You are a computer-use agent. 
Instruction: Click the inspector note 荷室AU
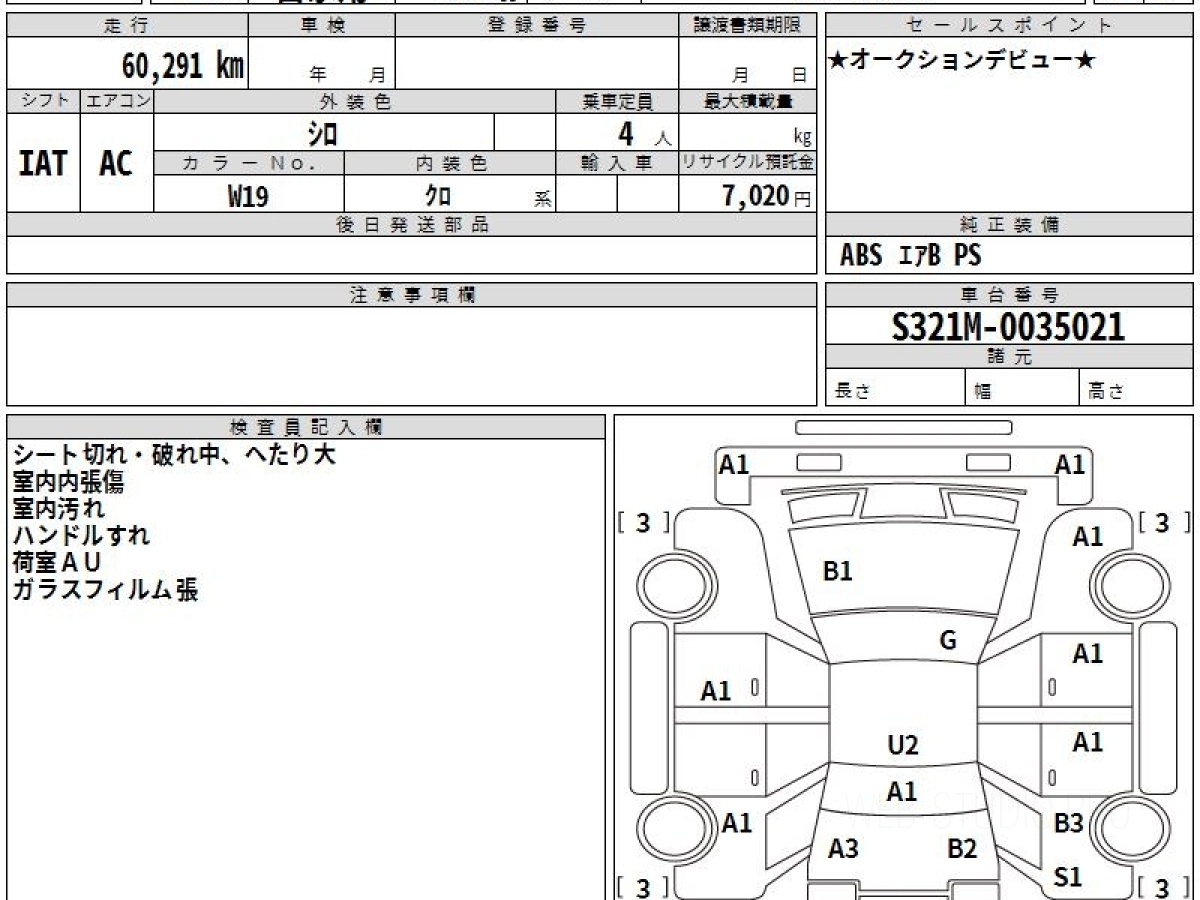(x=57, y=563)
